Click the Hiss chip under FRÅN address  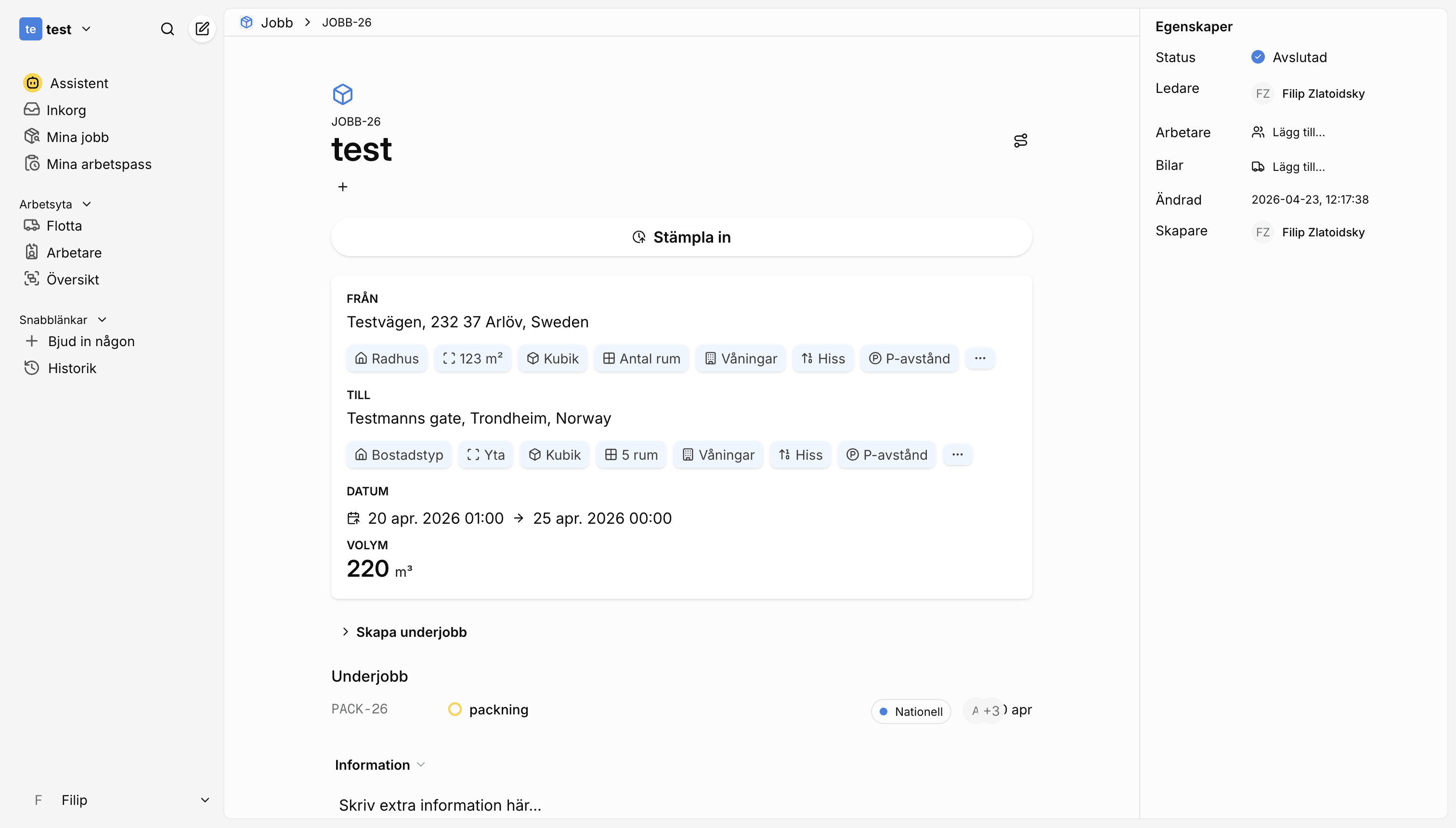click(x=823, y=358)
